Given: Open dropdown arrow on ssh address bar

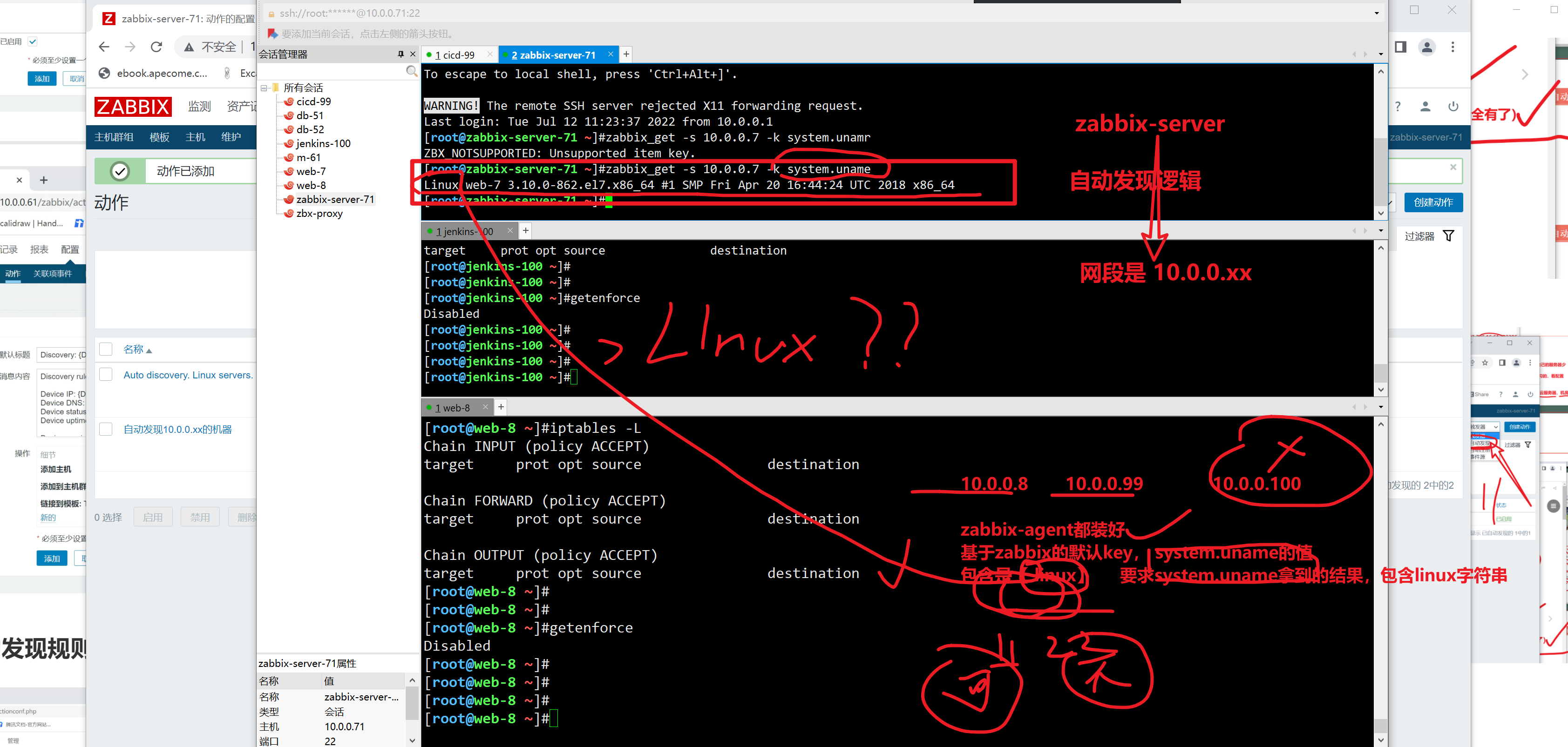Looking at the screenshot, I should (x=1376, y=13).
